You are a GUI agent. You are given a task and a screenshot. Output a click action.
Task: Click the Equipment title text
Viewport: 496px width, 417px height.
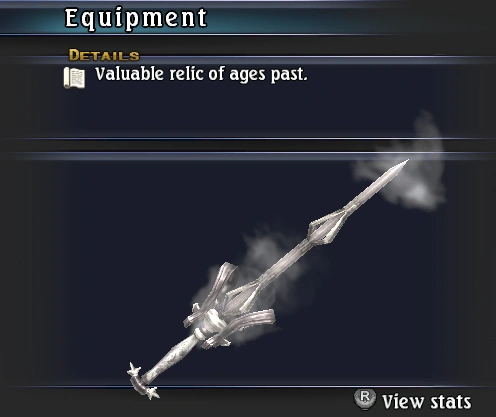pyautogui.click(x=136, y=18)
